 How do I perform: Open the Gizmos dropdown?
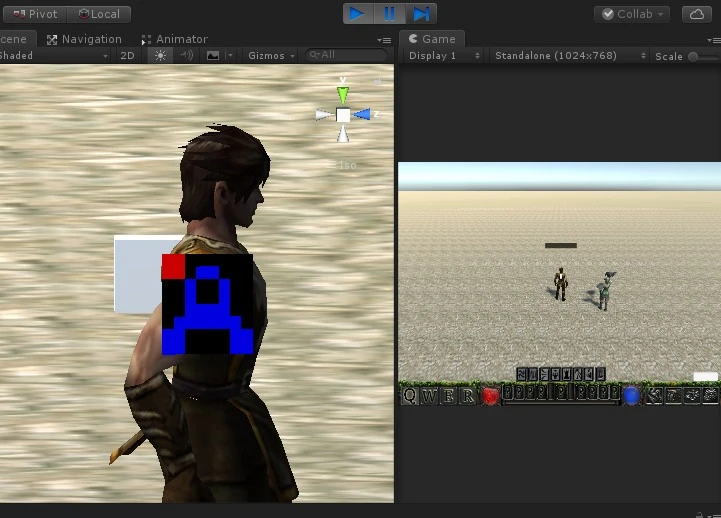point(271,56)
